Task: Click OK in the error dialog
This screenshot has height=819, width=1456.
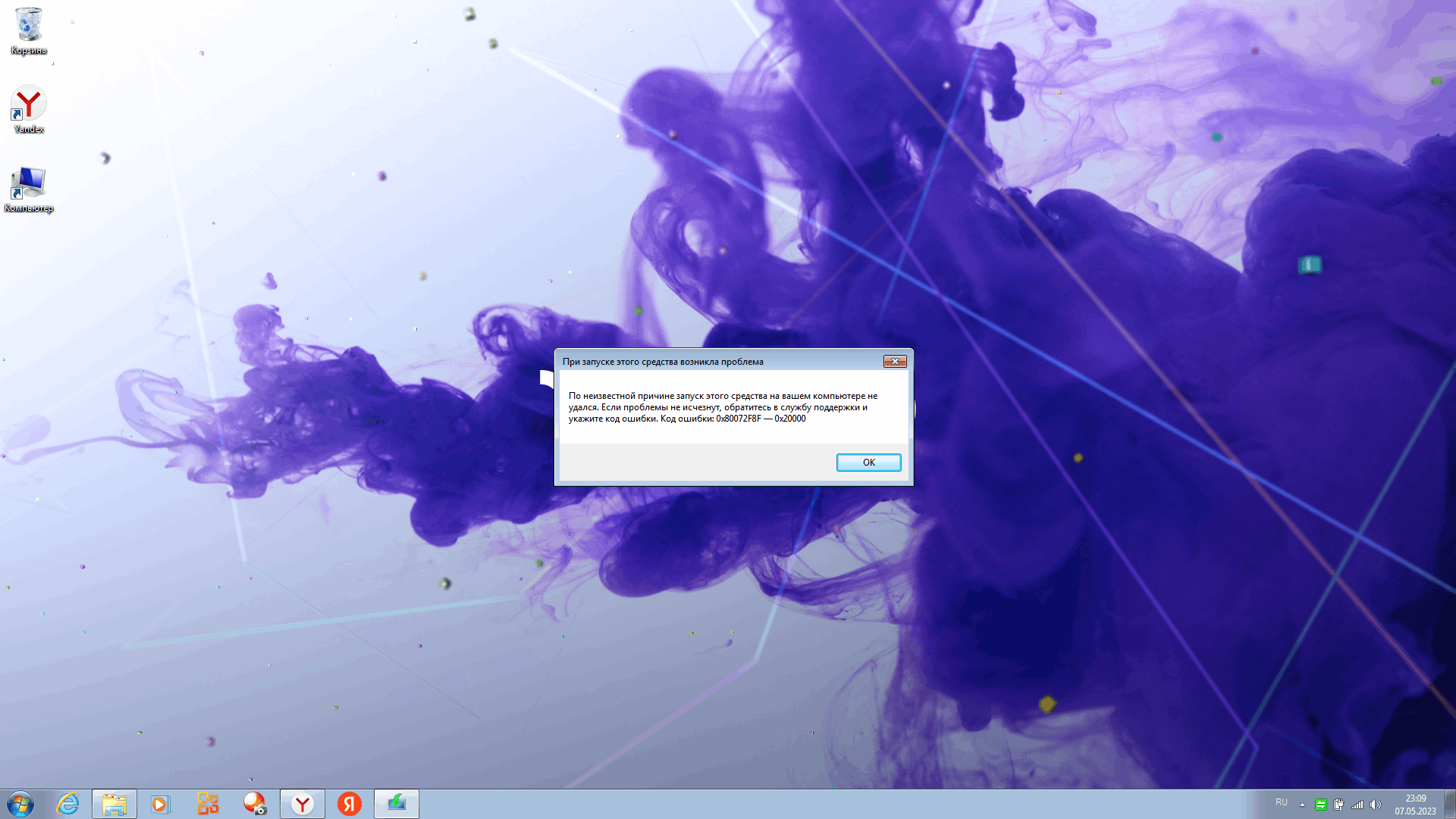Action: 868,462
